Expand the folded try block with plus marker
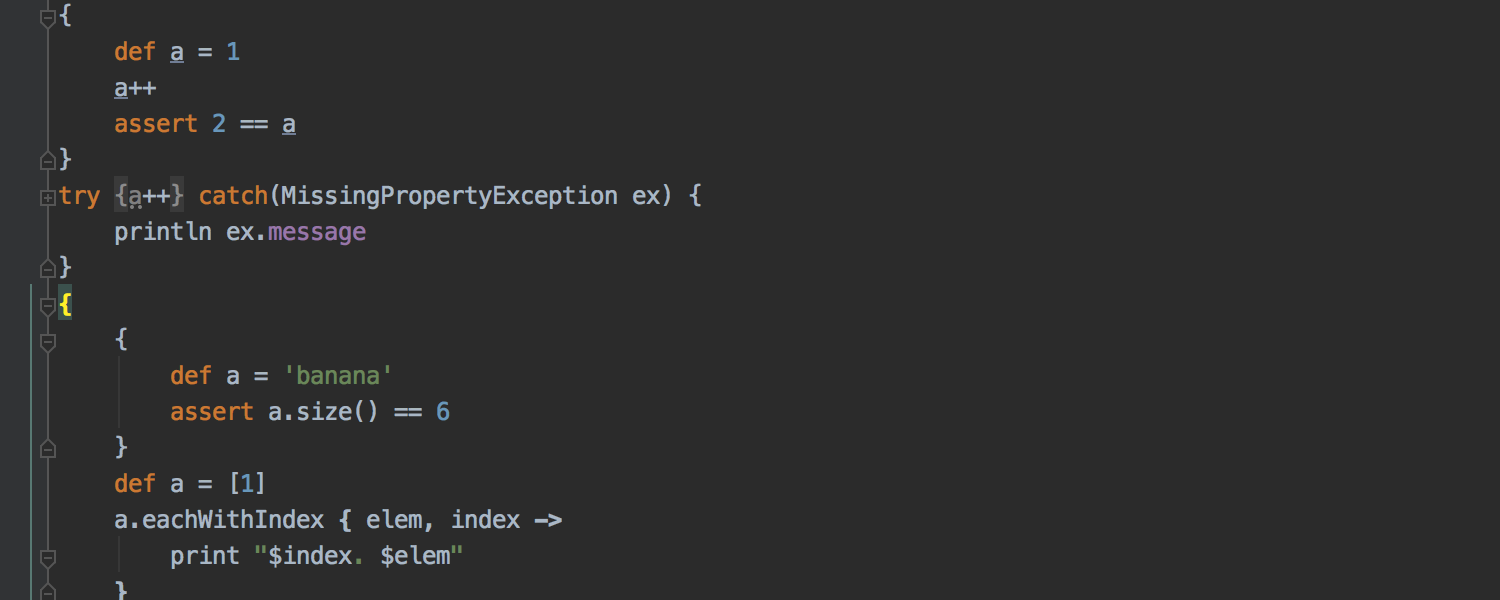Image resolution: width=1500 pixels, height=600 pixels. pos(47,197)
